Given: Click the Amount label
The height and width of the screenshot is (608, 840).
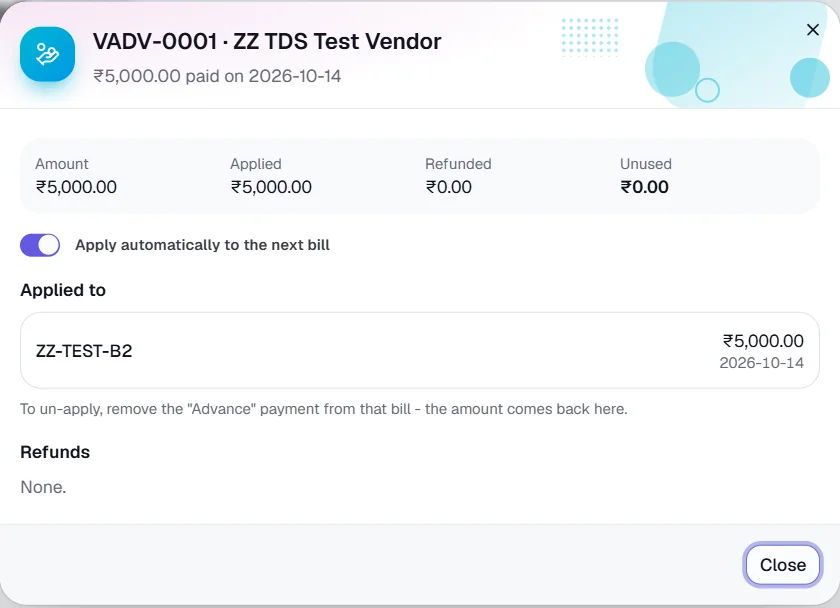Looking at the screenshot, I should (62, 164).
